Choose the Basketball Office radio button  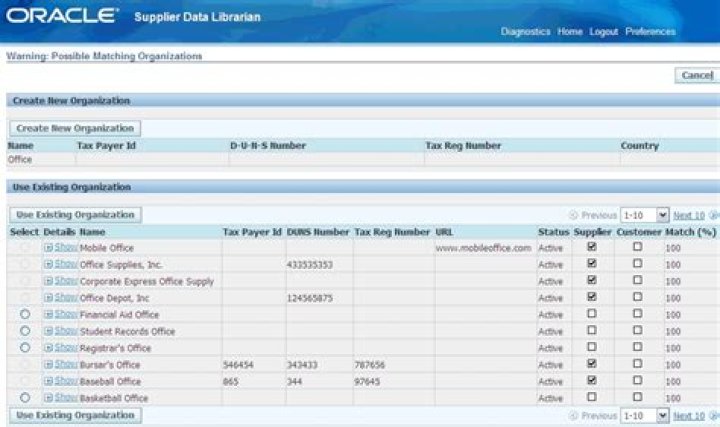click(x=25, y=398)
